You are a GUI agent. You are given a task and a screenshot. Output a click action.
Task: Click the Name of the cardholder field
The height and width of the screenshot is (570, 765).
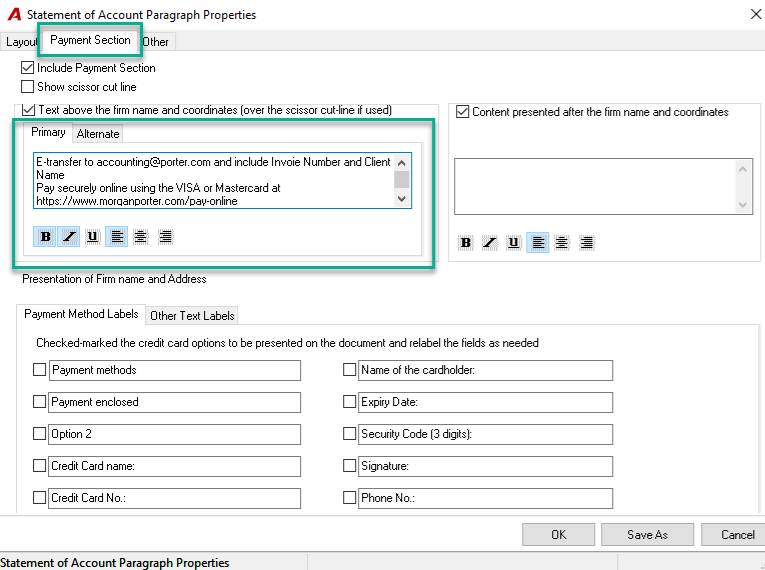coord(485,370)
